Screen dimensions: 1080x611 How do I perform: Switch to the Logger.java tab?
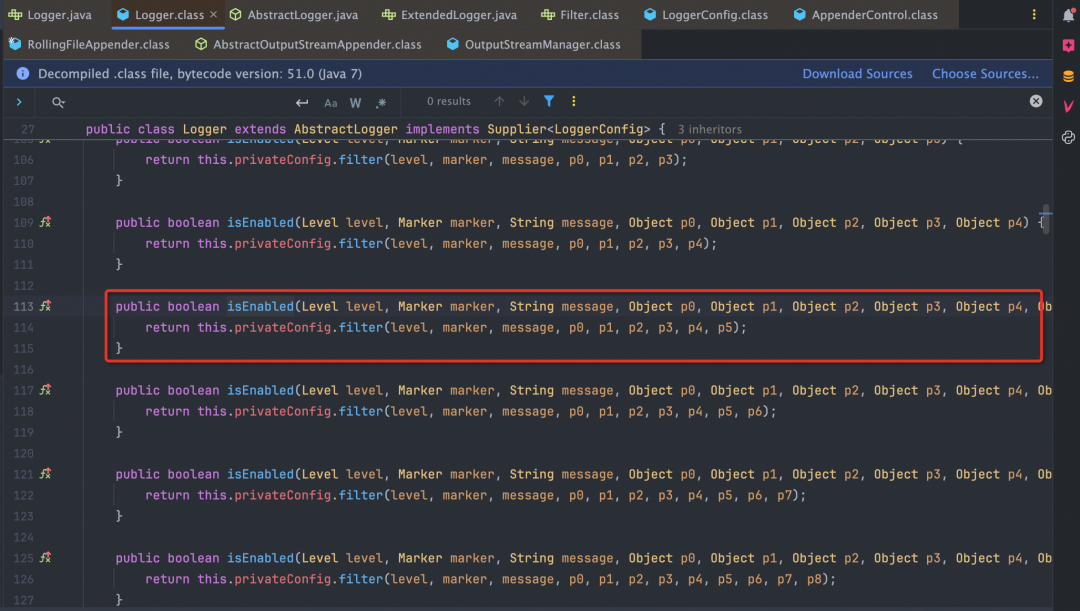(50, 14)
